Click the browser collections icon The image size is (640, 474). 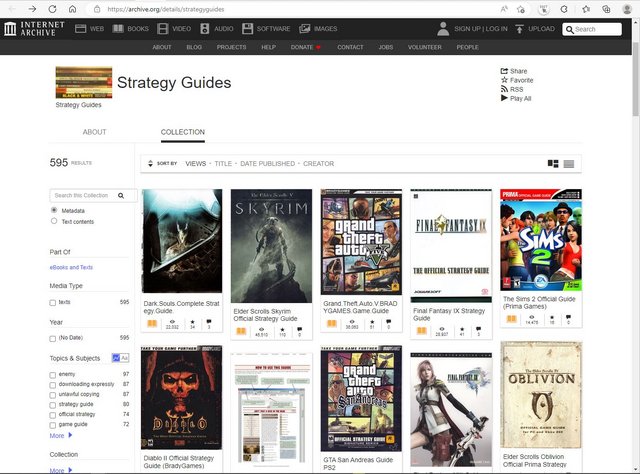pos(607,9)
